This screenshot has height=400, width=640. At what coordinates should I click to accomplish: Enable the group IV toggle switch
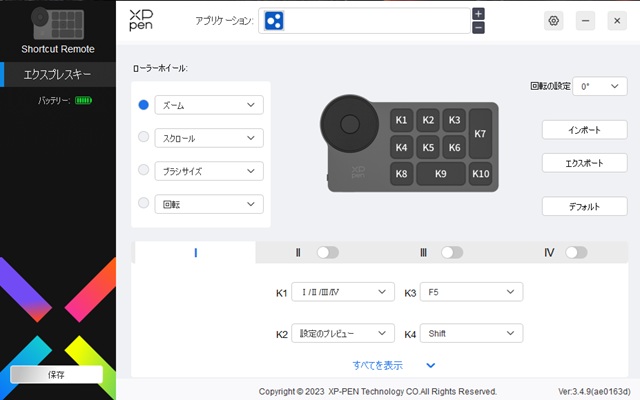pyautogui.click(x=576, y=253)
